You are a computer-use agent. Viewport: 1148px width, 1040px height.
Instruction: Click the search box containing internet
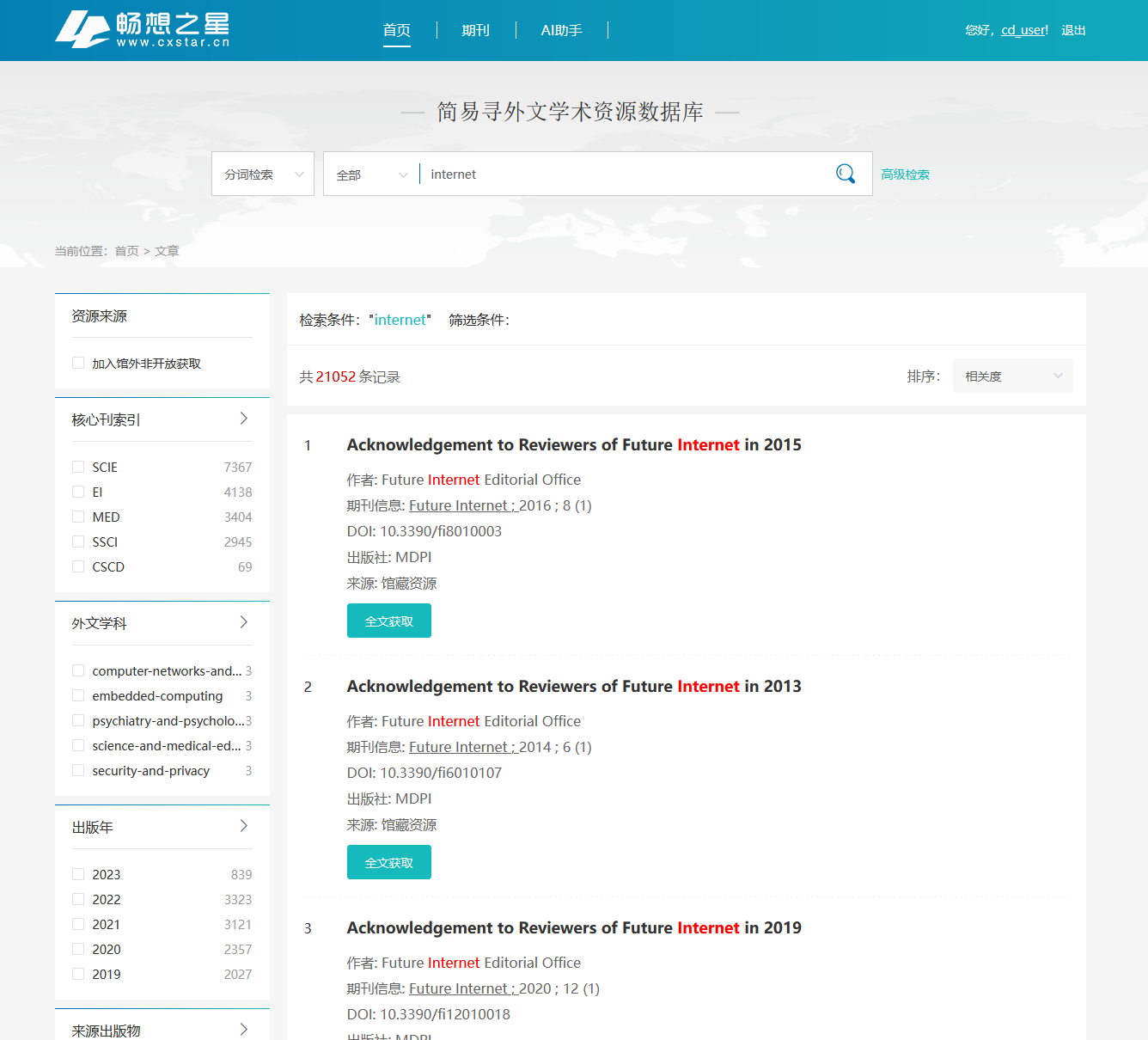click(x=623, y=174)
